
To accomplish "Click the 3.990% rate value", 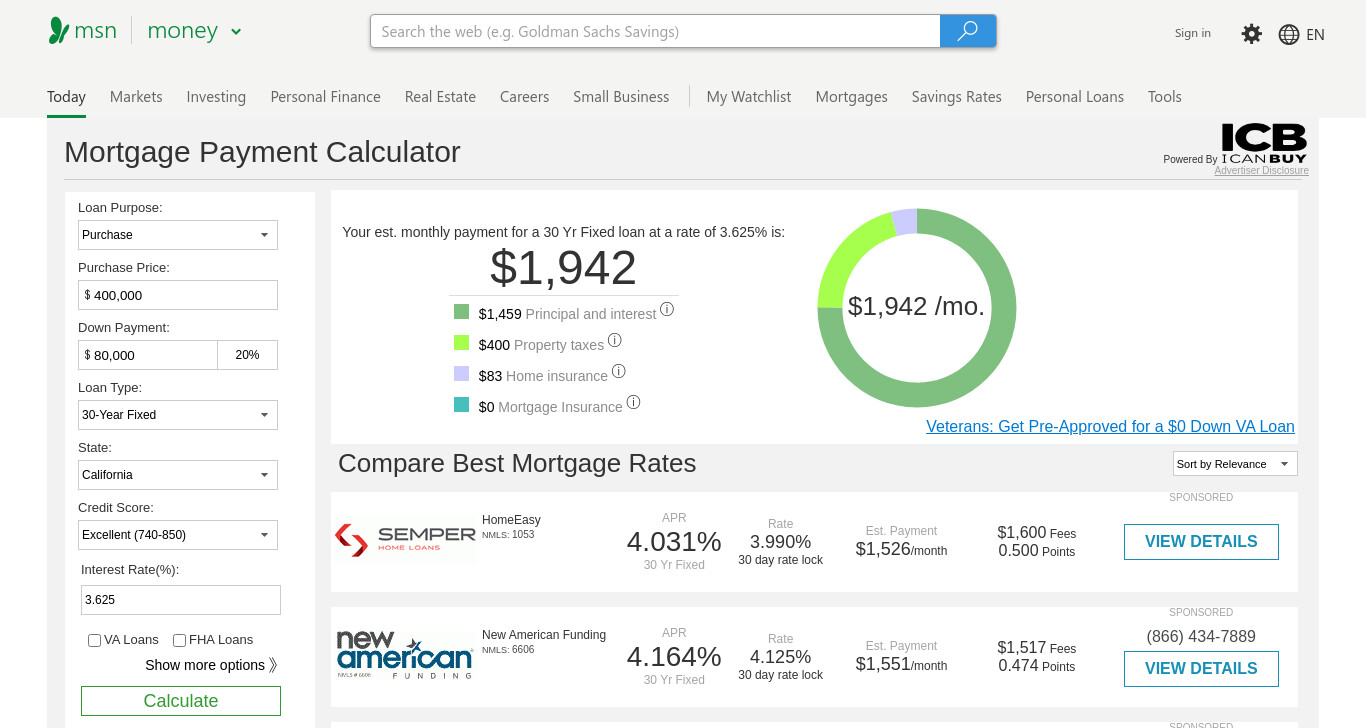I will click(x=780, y=542).
